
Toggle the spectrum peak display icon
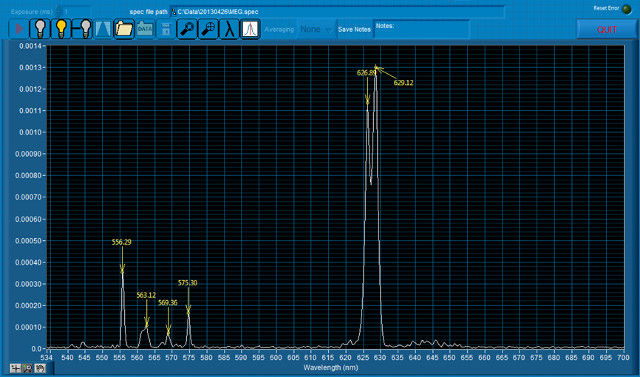pyautogui.click(x=250, y=29)
